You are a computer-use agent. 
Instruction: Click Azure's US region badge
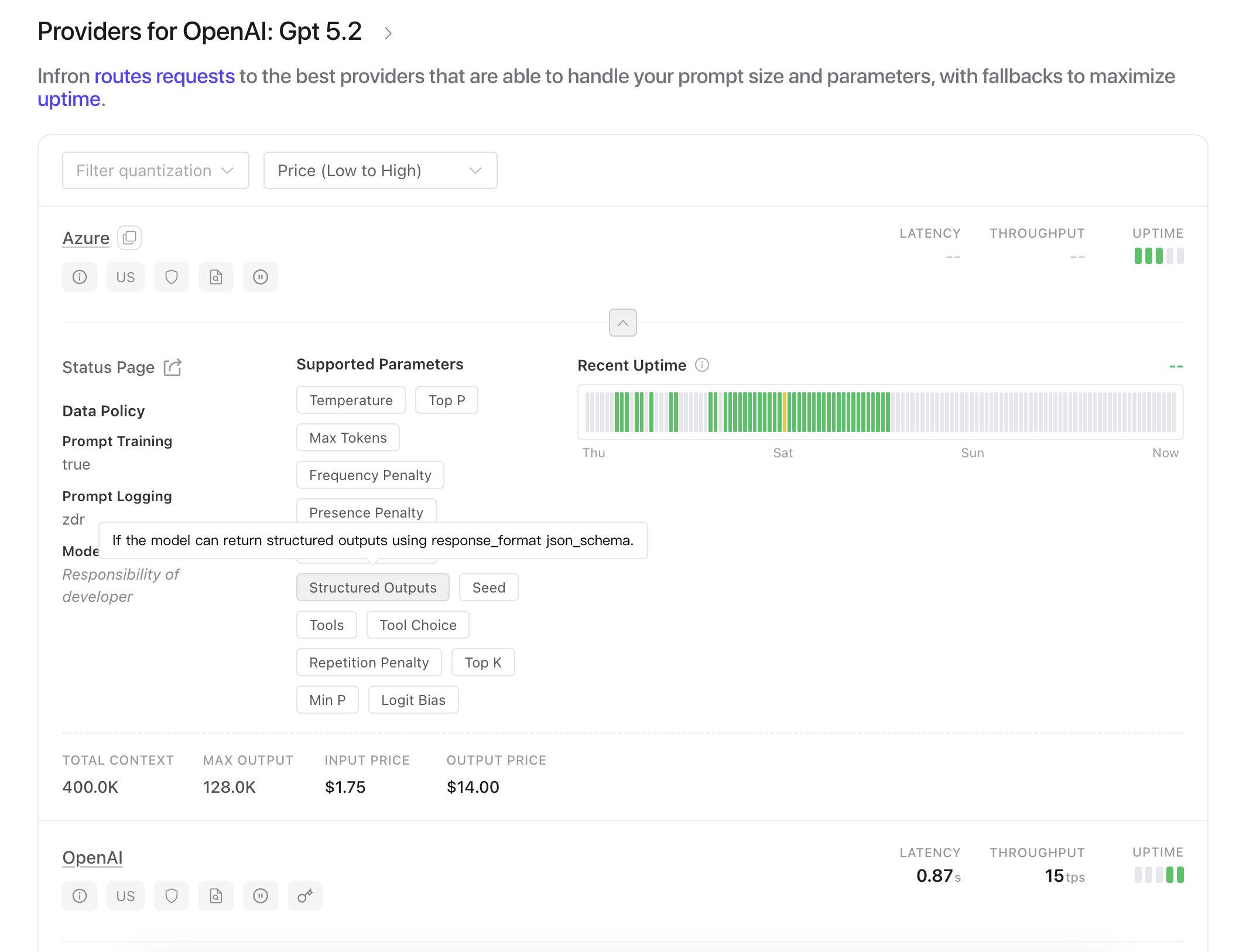[x=125, y=277]
